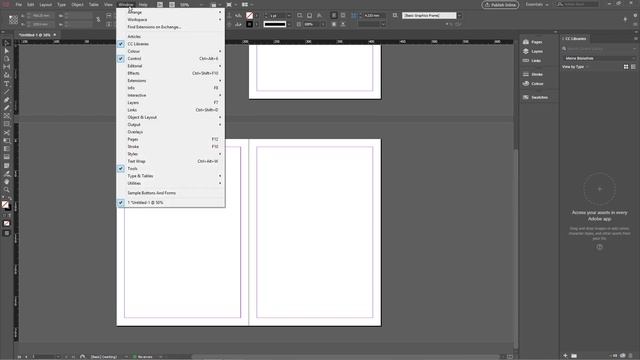Select the Type tool
640x360 pixels.
7,84
